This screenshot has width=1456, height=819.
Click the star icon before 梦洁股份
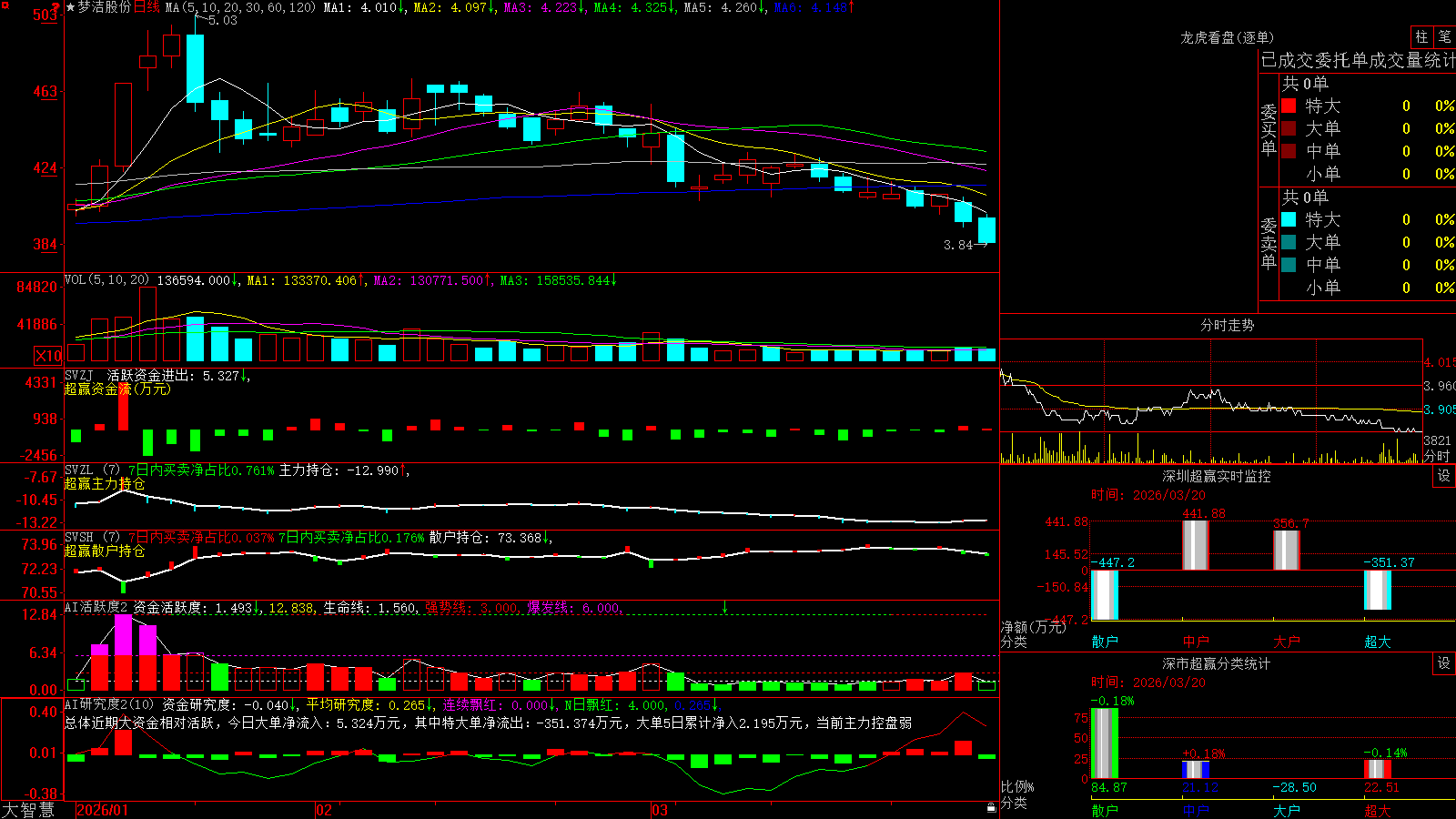(x=70, y=7)
